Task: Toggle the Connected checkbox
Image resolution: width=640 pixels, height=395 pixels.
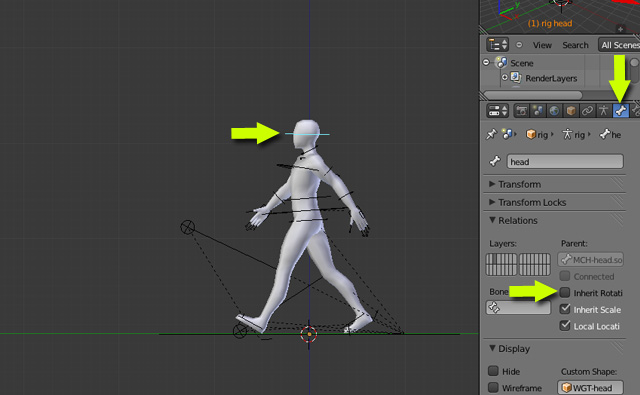Action: [565, 276]
